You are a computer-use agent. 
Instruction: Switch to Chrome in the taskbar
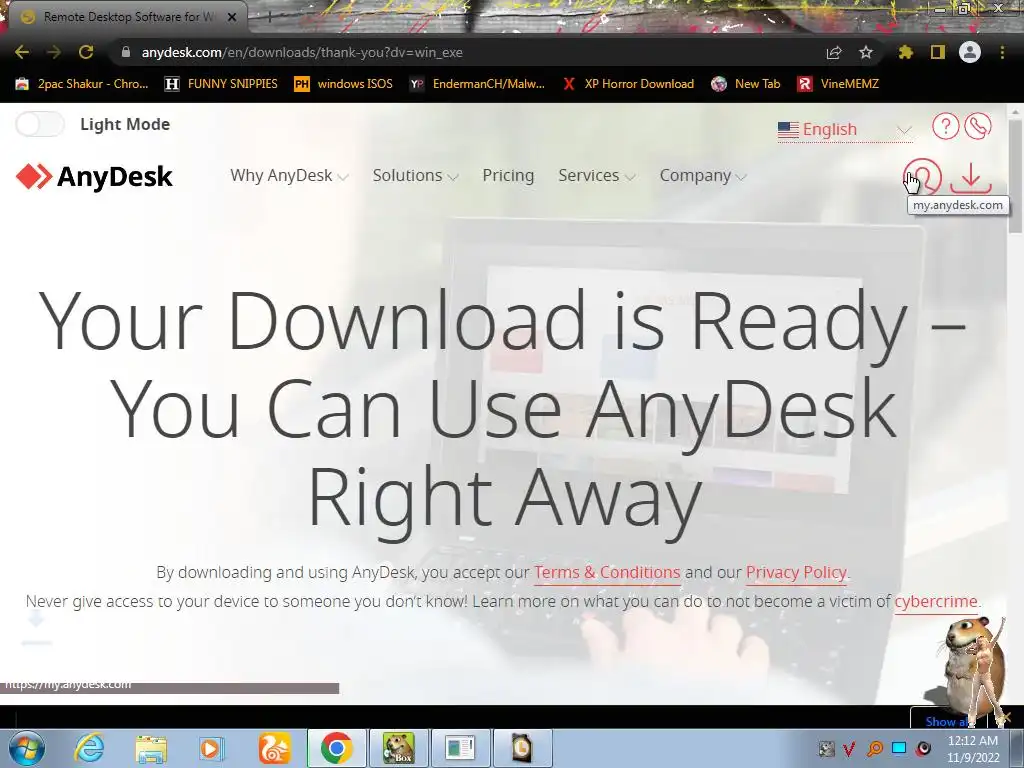click(336, 748)
